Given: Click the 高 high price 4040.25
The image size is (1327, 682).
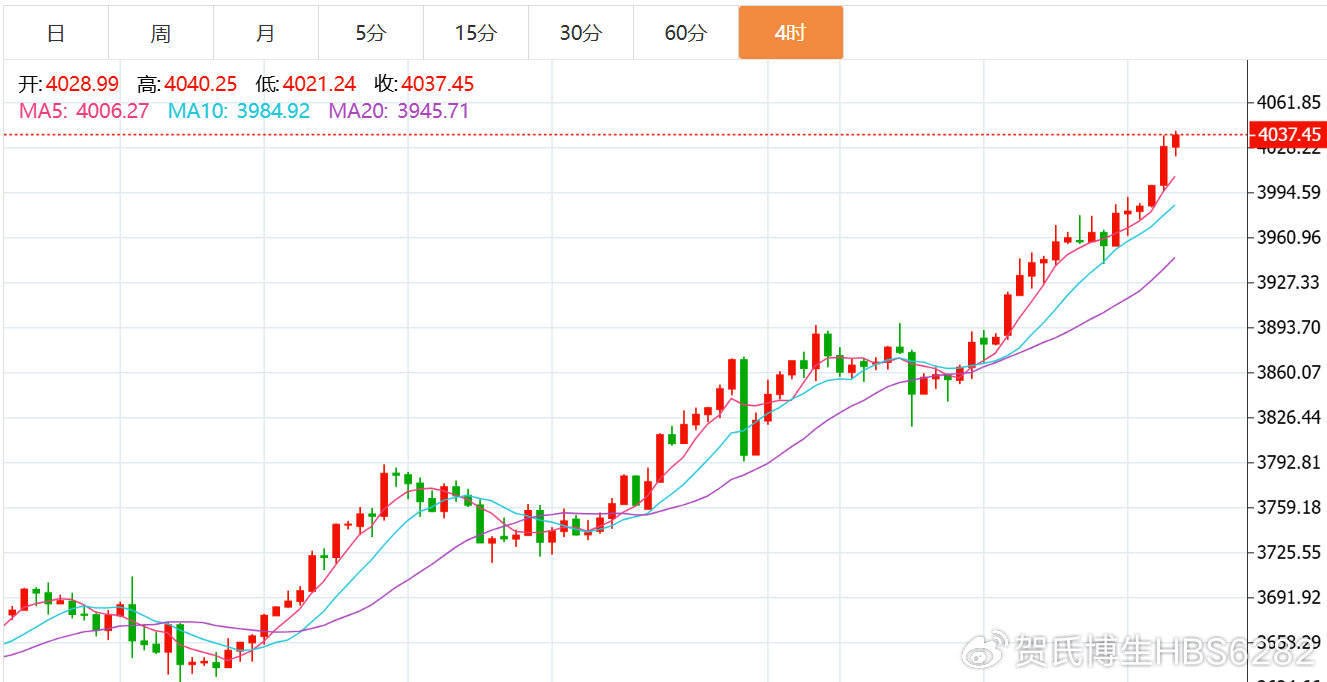Looking at the screenshot, I should [x=200, y=84].
